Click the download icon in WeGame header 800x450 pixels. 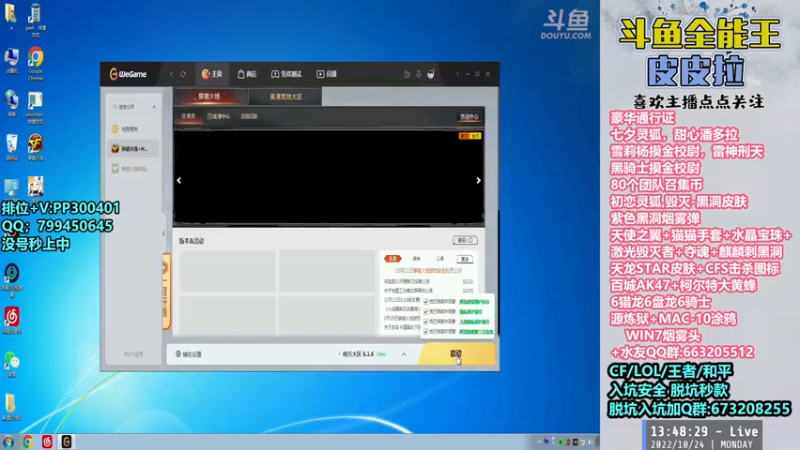(x=418, y=74)
